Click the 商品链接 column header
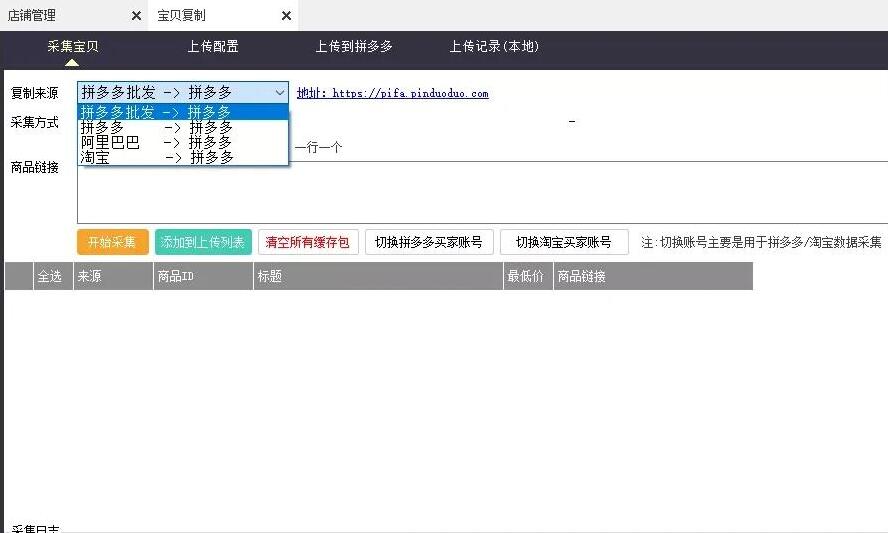Screen dimensions: 888x533 (x=653, y=276)
